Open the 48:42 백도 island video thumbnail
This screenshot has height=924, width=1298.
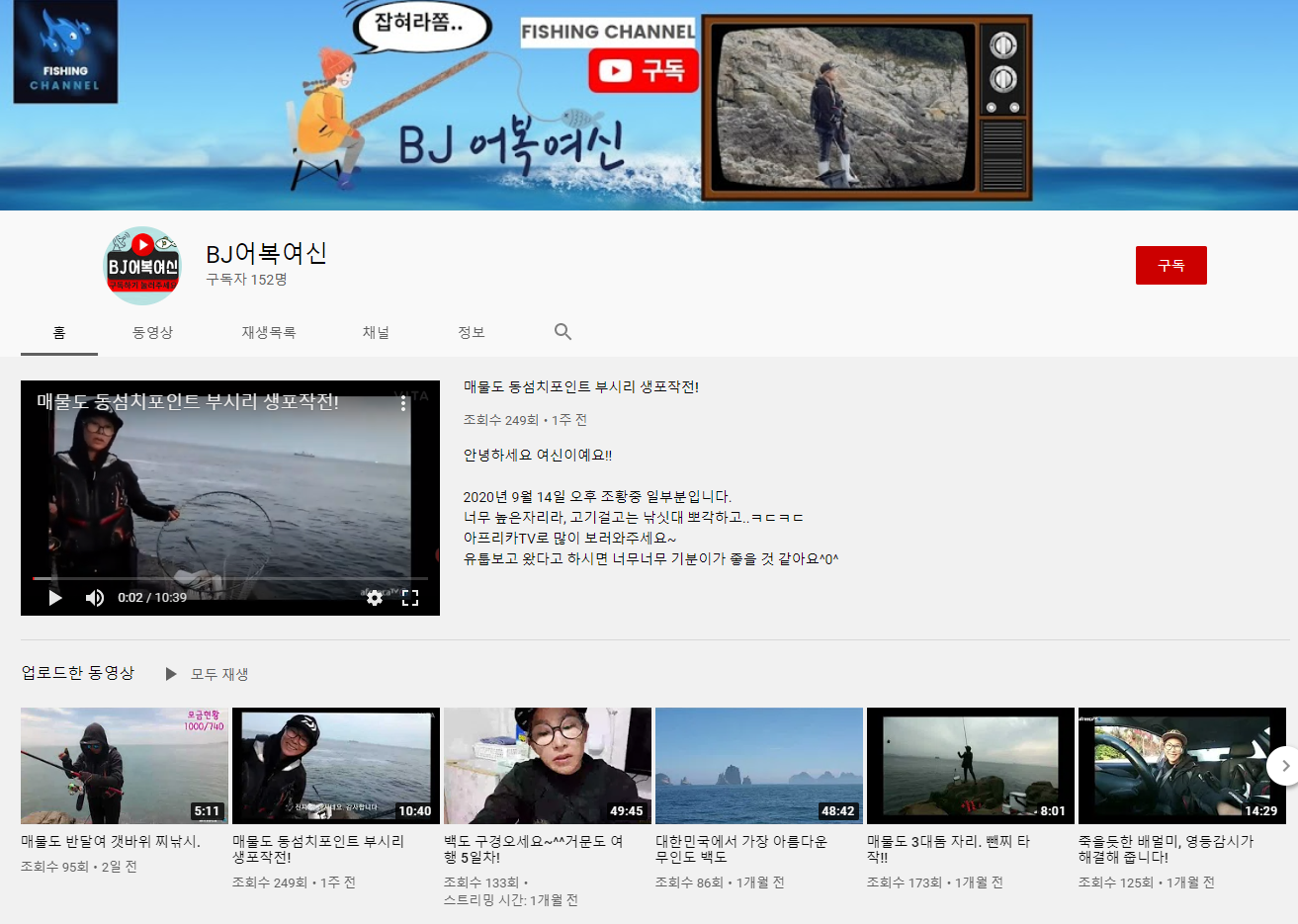[759, 765]
